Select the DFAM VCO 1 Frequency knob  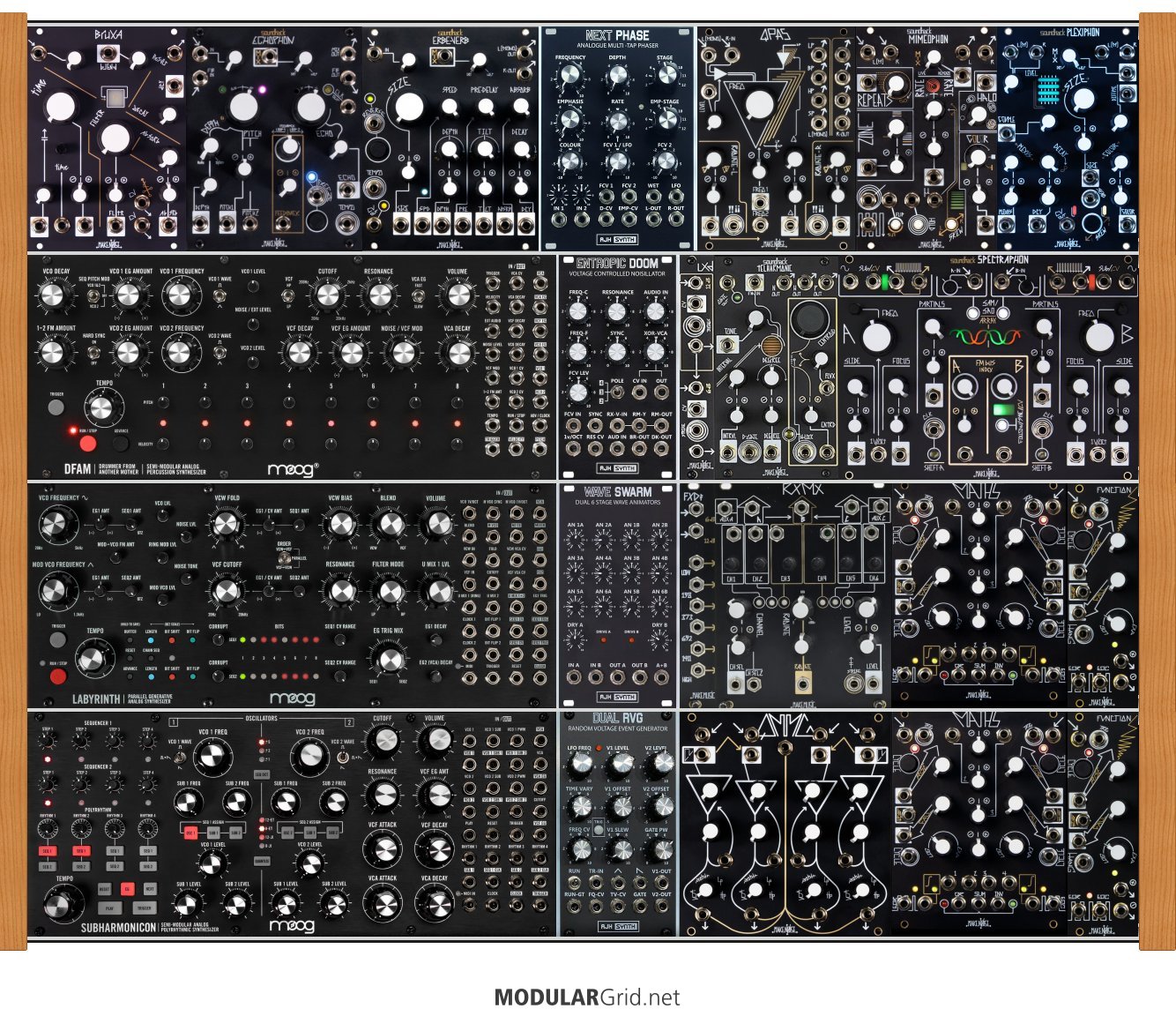tap(179, 295)
